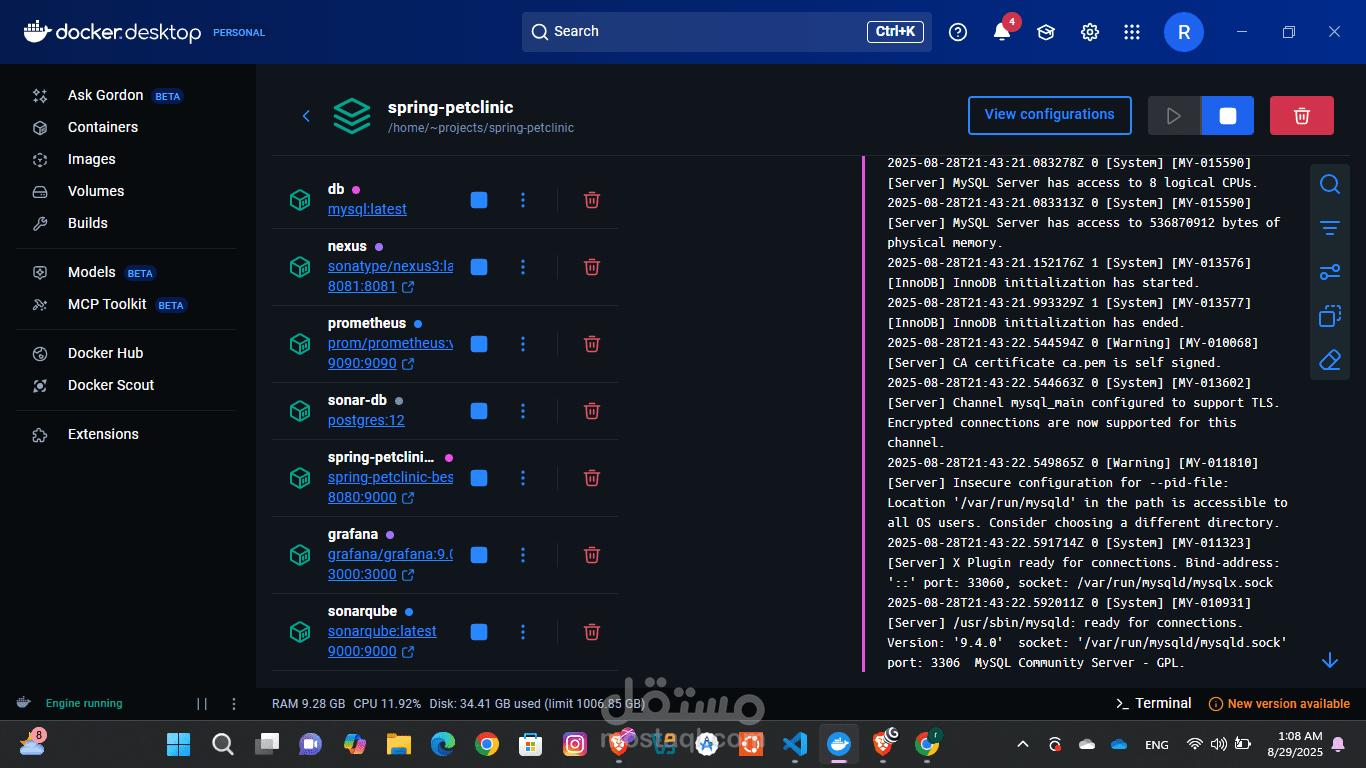Open the Builds section

tap(87, 223)
